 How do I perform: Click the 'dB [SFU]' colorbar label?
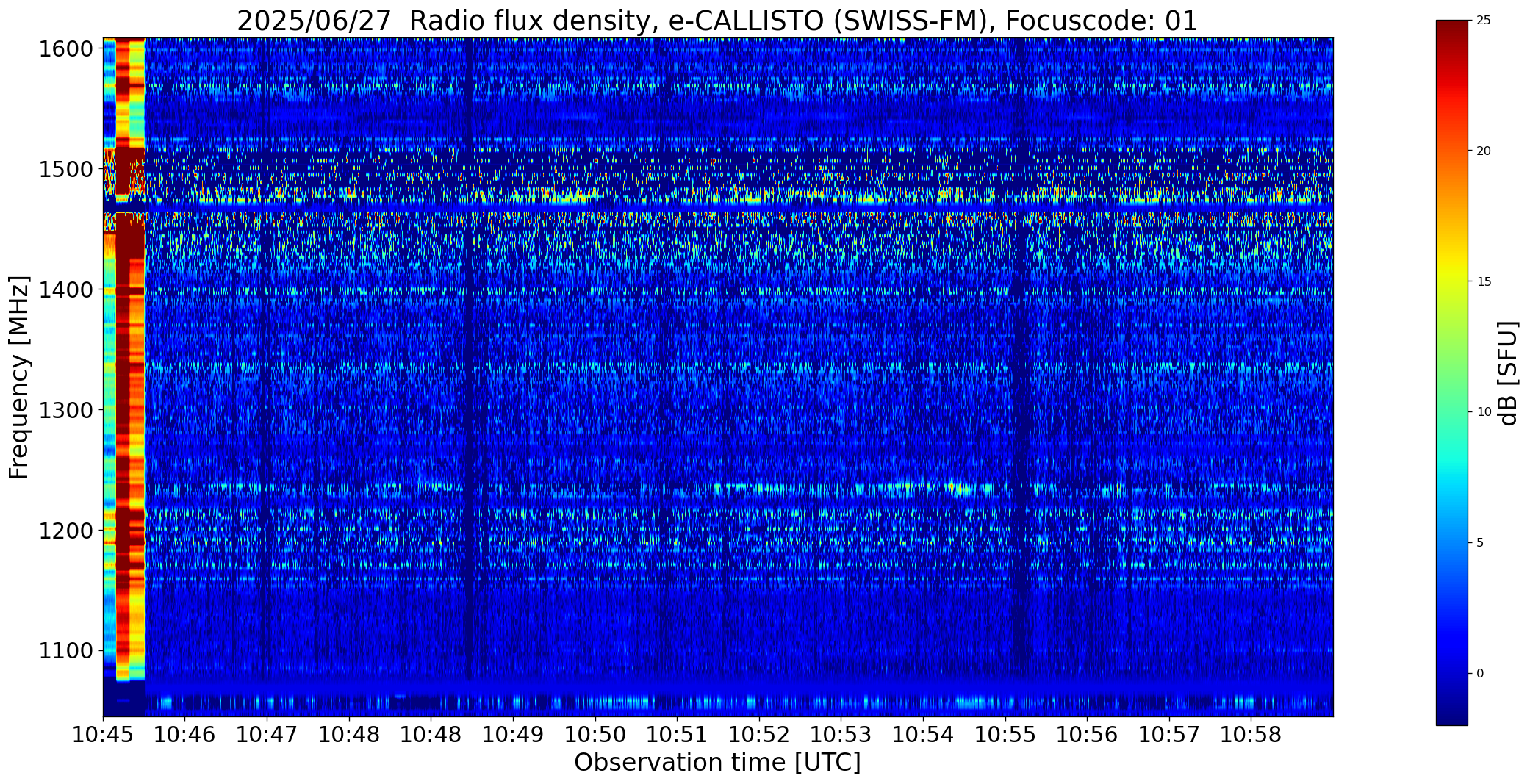click(1509, 373)
